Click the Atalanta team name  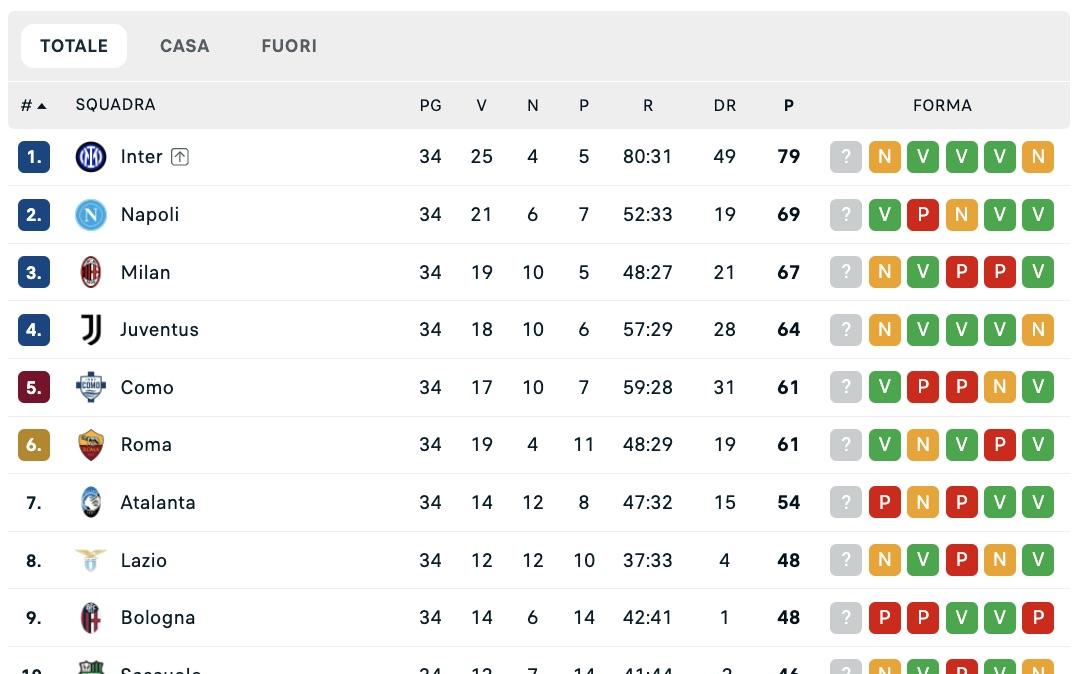[157, 502]
